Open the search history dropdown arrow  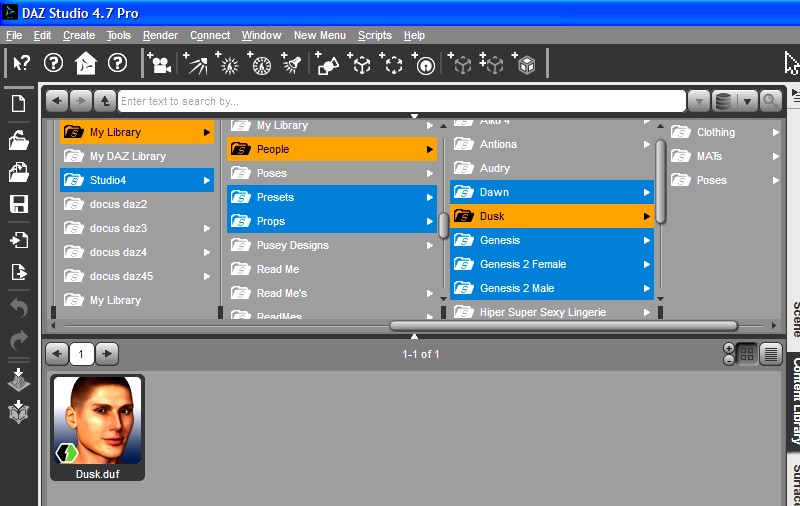pyautogui.click(x=699, y=102)
